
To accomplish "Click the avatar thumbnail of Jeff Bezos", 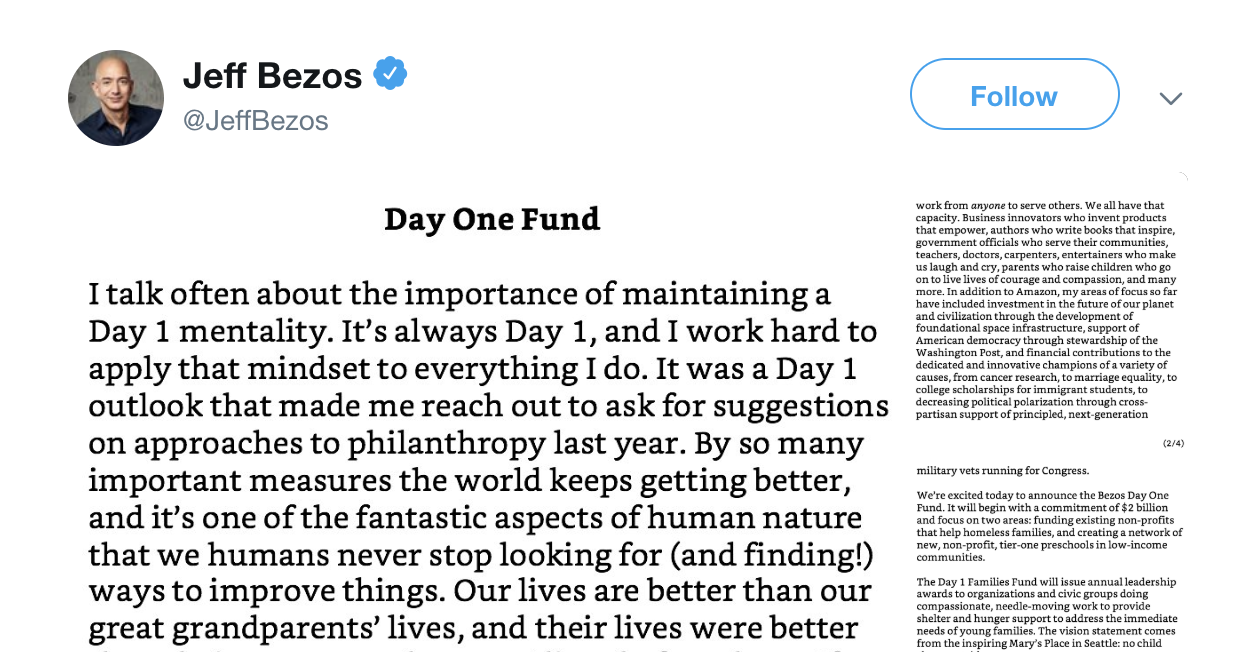I will pyautogui.click(x=115, y=98).
